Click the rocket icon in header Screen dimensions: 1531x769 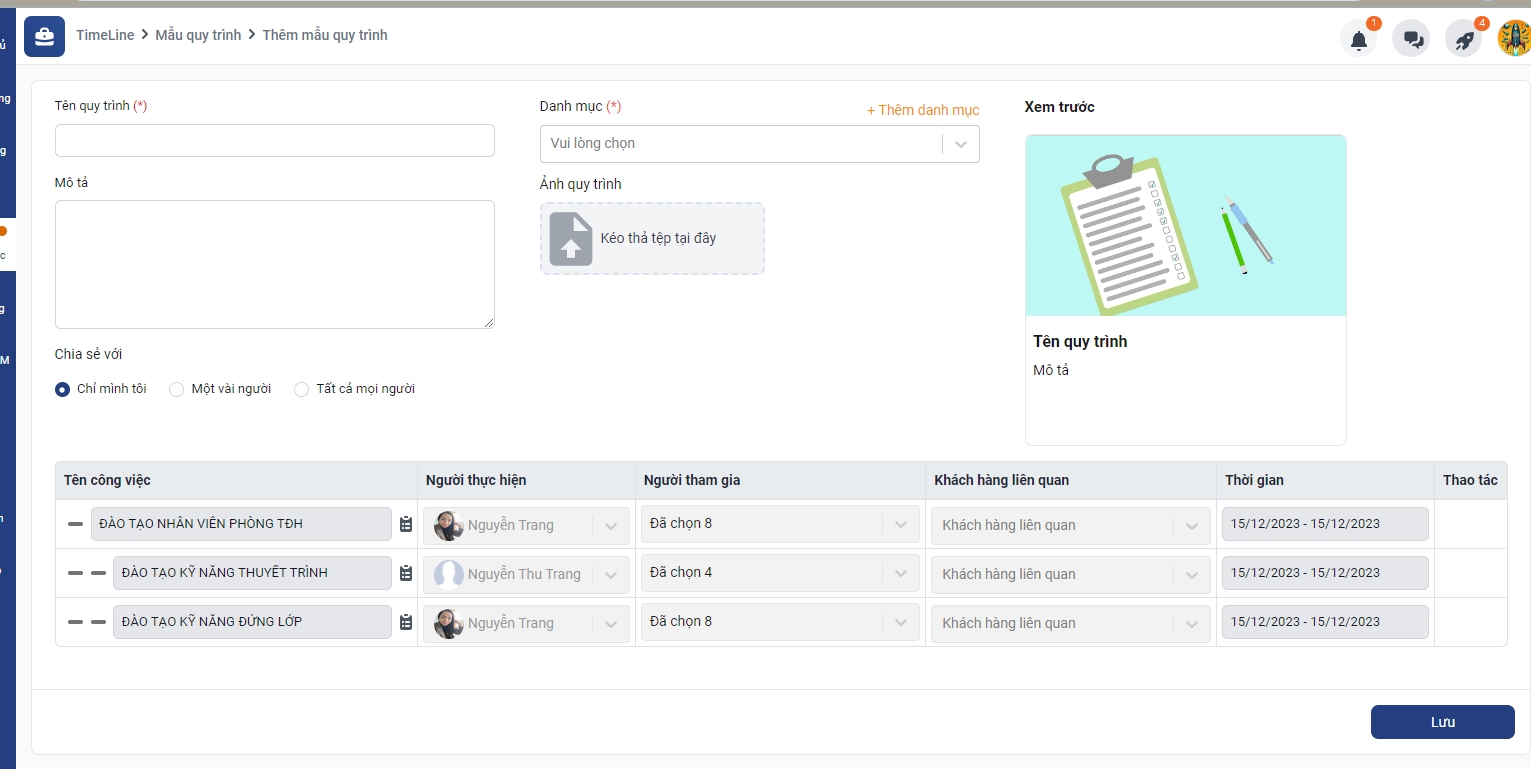pyautogui.click(x=1464, y=40)
